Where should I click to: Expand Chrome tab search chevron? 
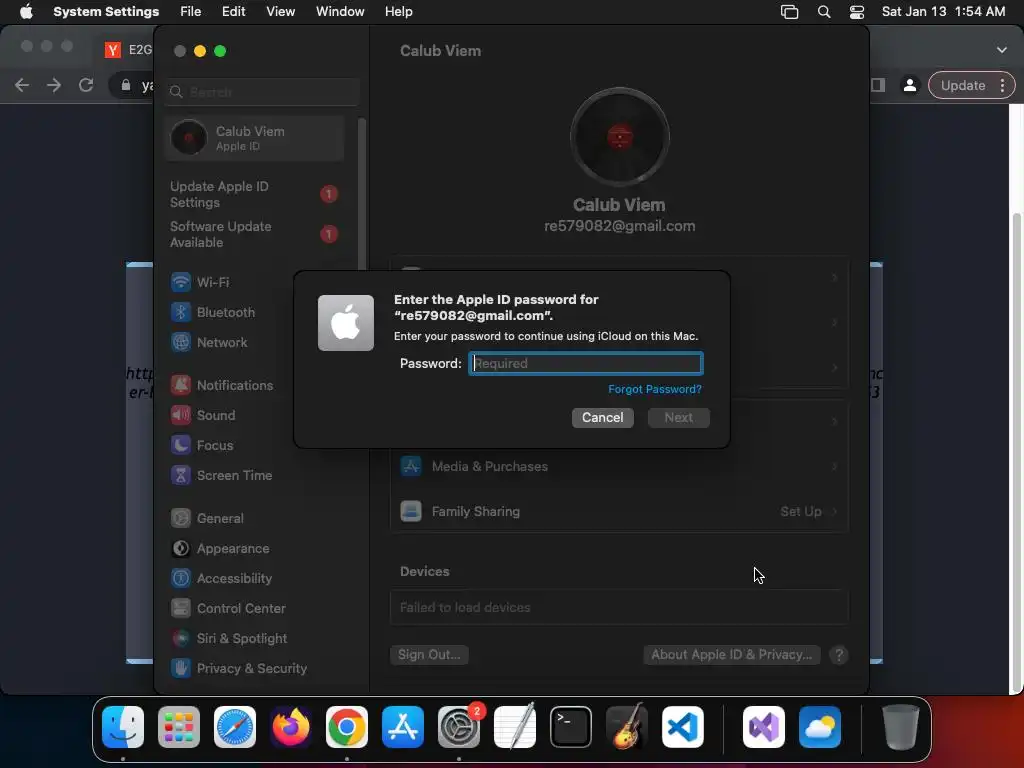[x=1001, y=50]
